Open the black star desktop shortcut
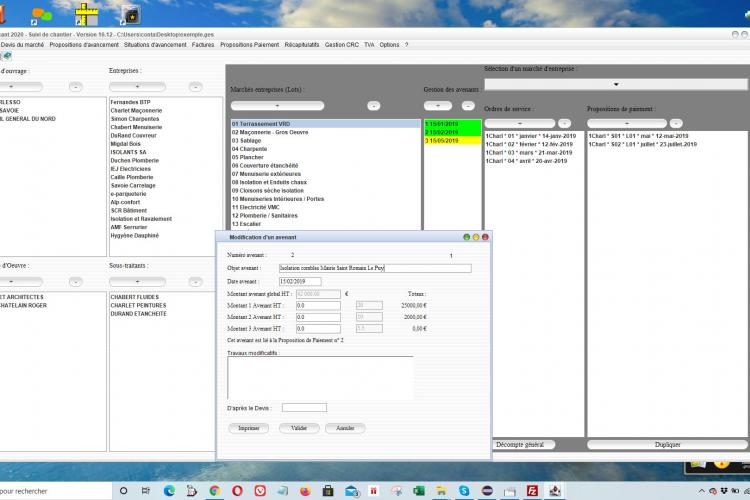This screenshot has height=500, width=750. 130,15
